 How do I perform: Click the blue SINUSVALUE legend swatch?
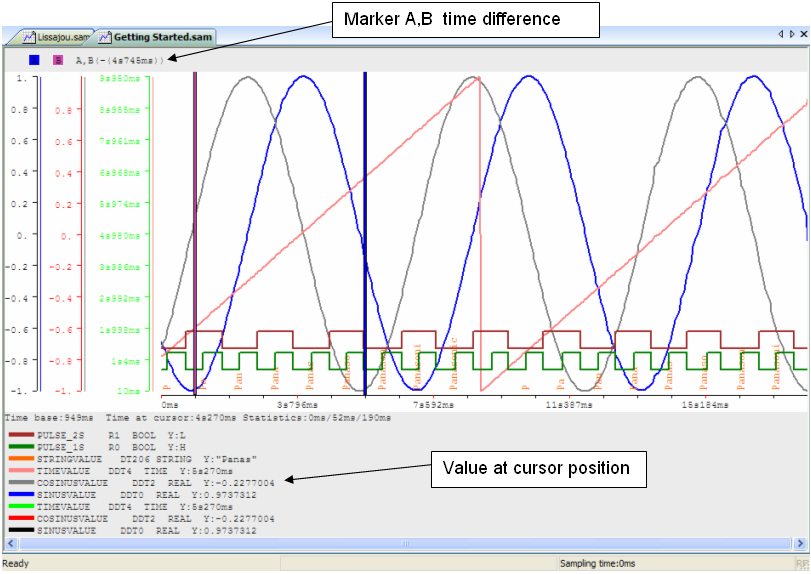tap(21, 494)
